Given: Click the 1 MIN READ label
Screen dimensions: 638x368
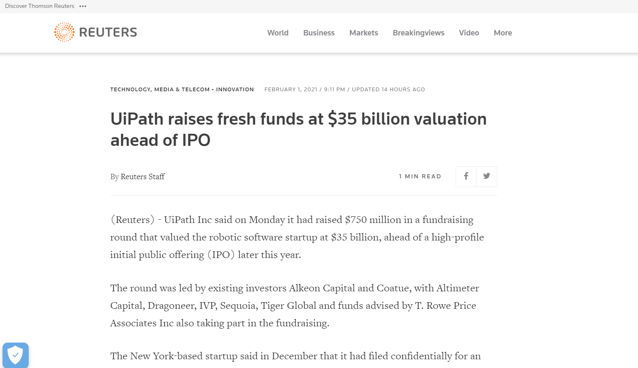Looking at the screenshot, I should click(420, 177).
